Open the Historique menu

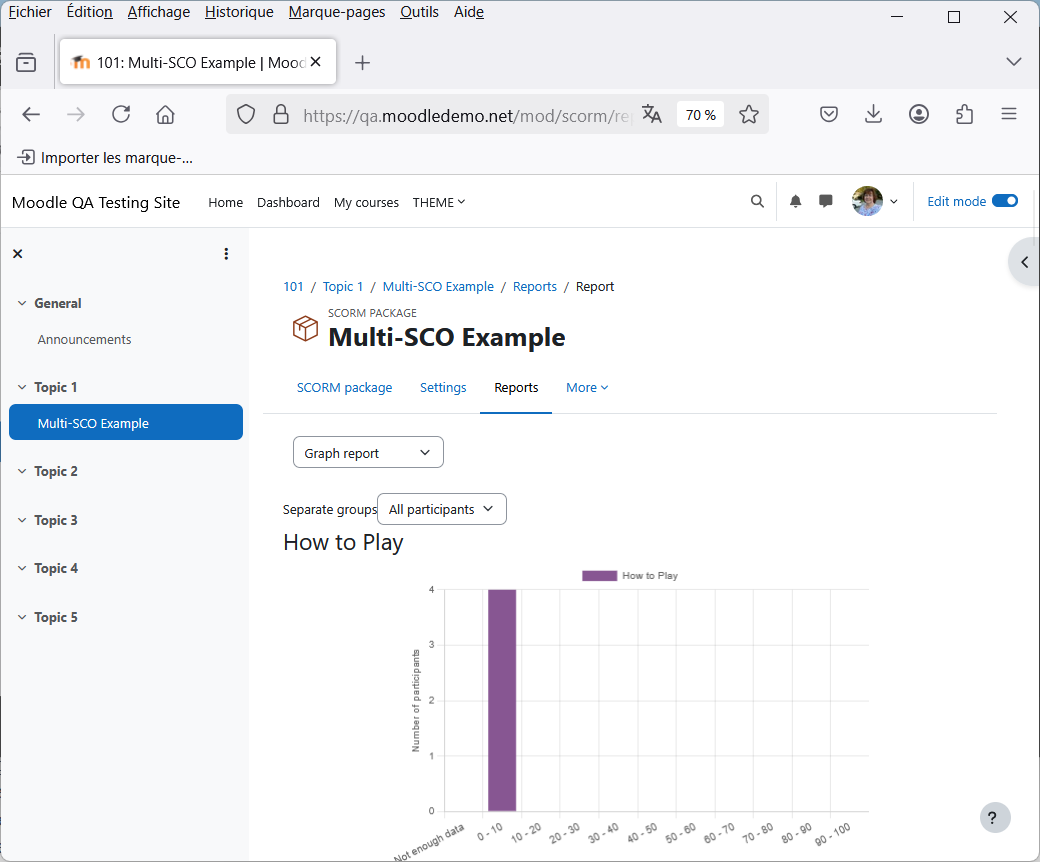click(x=239, y=12)
